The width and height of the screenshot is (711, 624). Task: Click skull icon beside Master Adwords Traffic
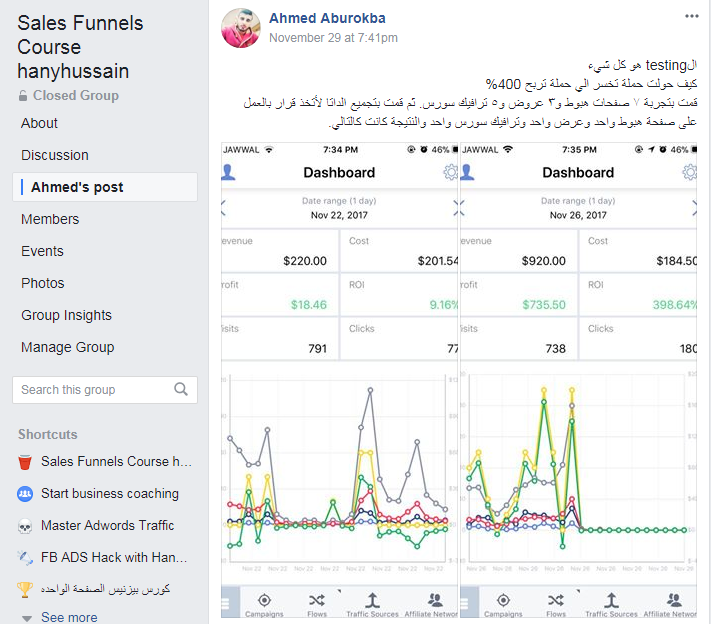tap(25, 526)
